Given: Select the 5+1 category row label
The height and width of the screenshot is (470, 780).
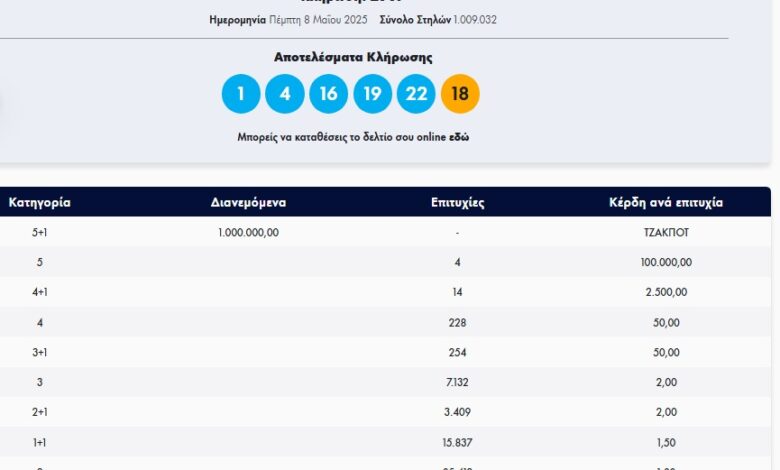Looking at the screenshot, I should [40, 232].
